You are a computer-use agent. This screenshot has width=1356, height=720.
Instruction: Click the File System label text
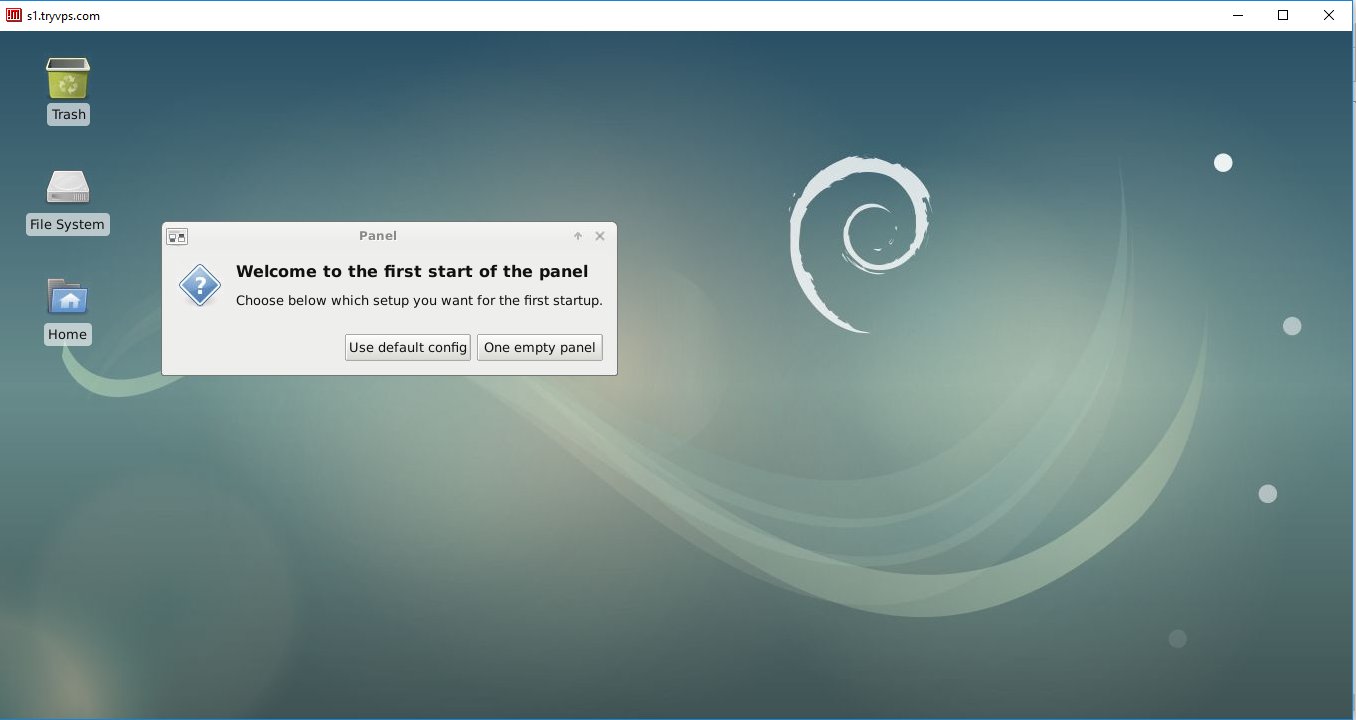pyautogui.click(x=67, y=225)
